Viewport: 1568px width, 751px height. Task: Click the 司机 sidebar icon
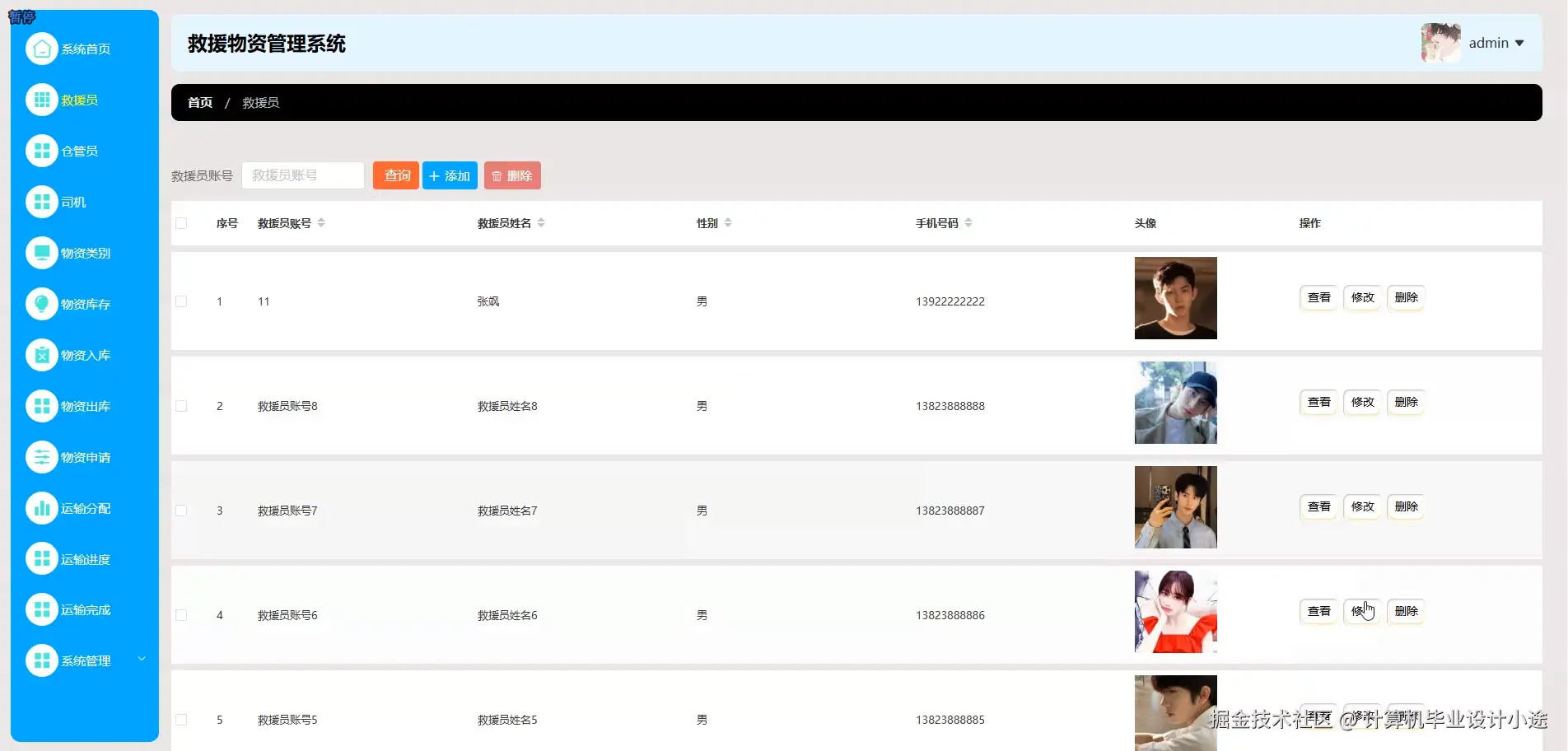coord(42,202)
